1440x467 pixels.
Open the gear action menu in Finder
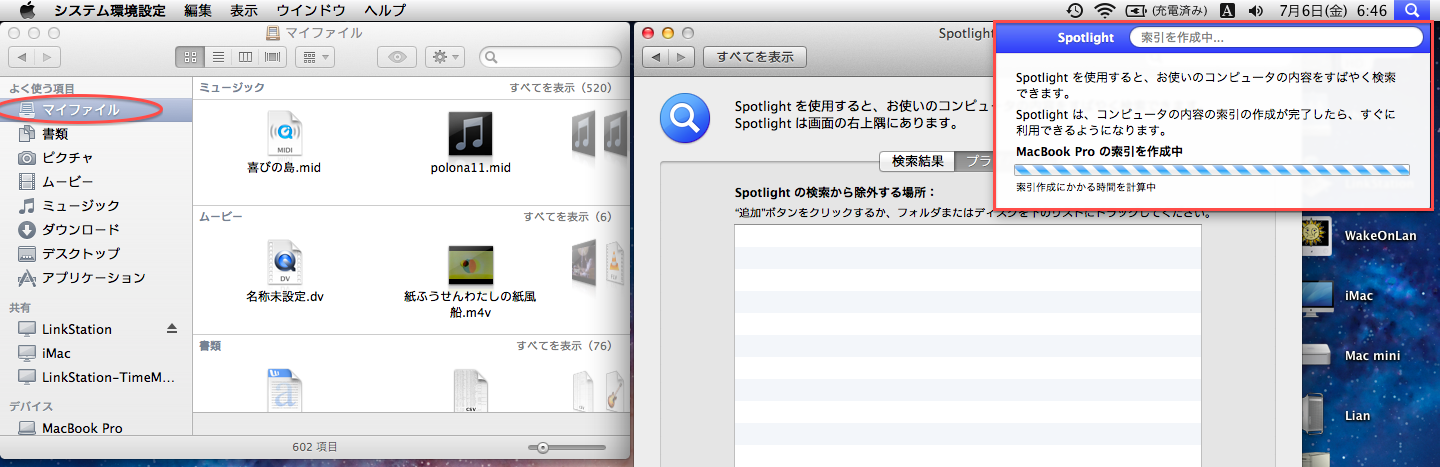[444, 57]
